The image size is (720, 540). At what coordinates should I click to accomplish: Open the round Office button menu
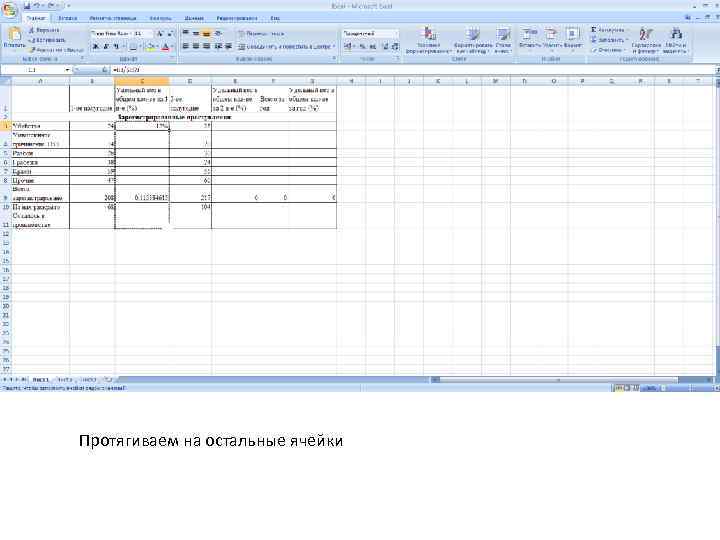(x=9, y=10)
